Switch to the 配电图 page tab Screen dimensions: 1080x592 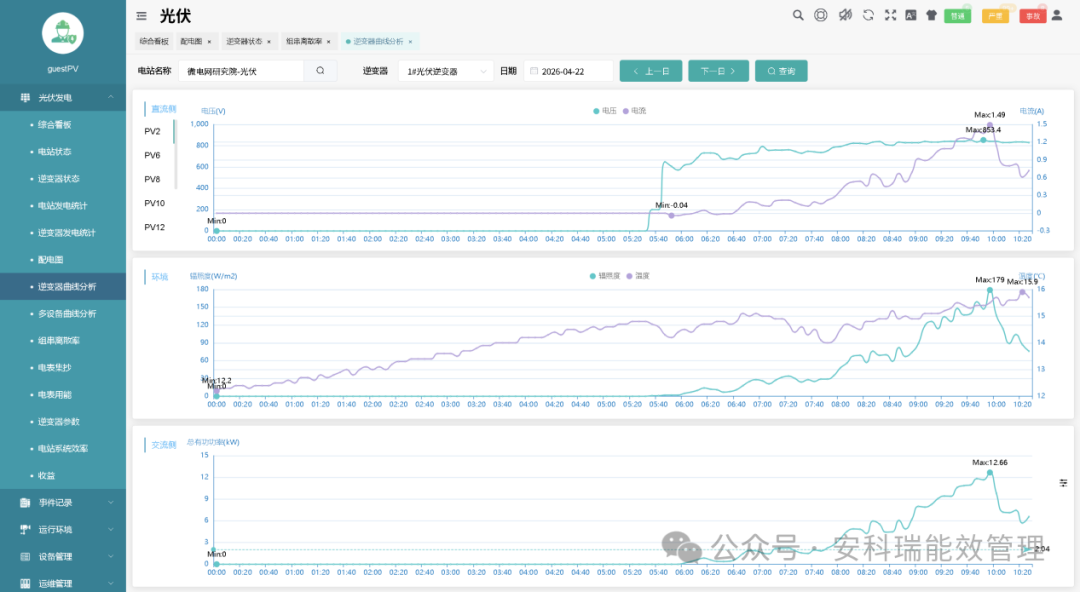(x=191, y=41)
